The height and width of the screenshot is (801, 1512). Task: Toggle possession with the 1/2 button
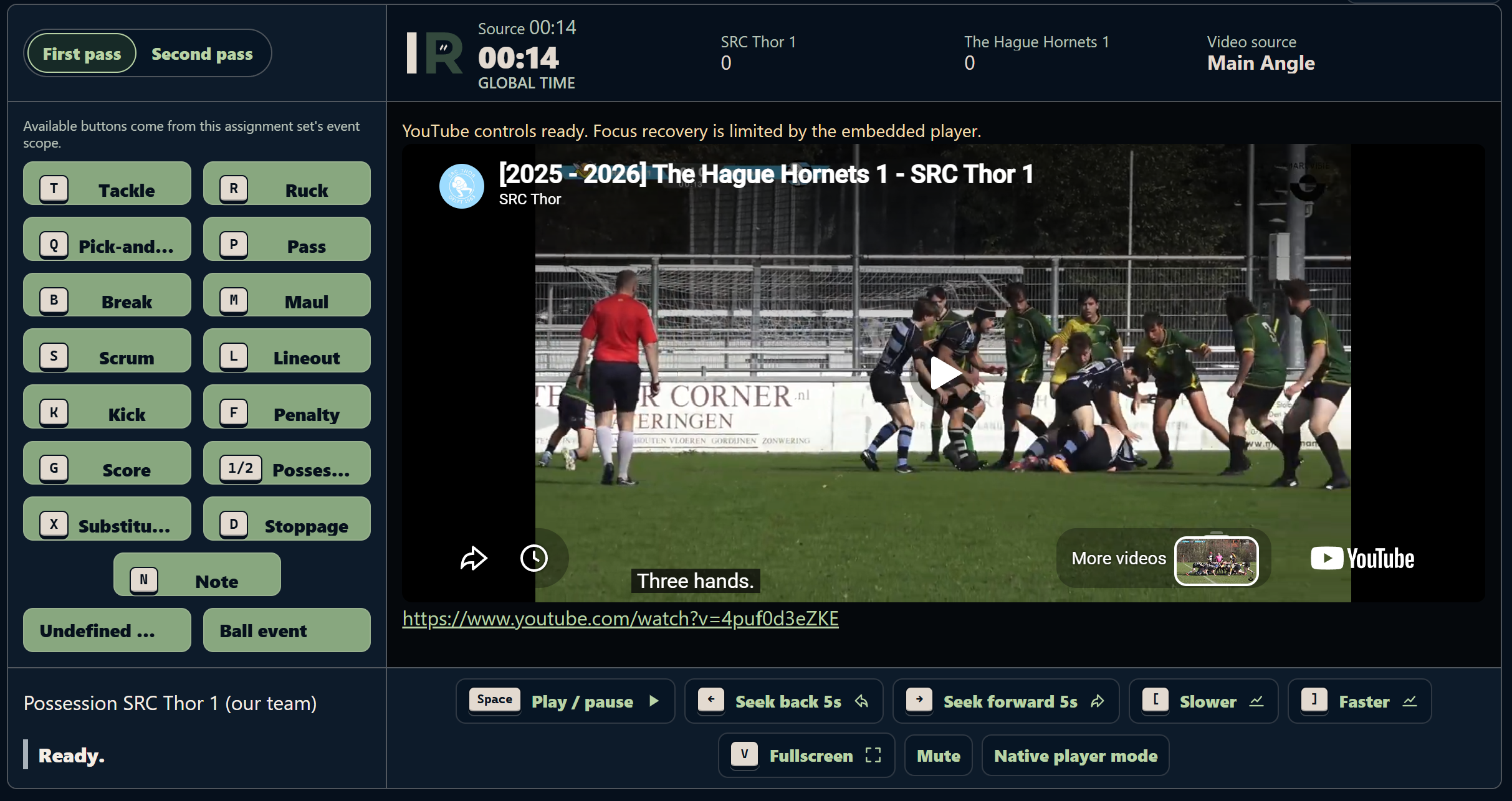coord(287,463)
